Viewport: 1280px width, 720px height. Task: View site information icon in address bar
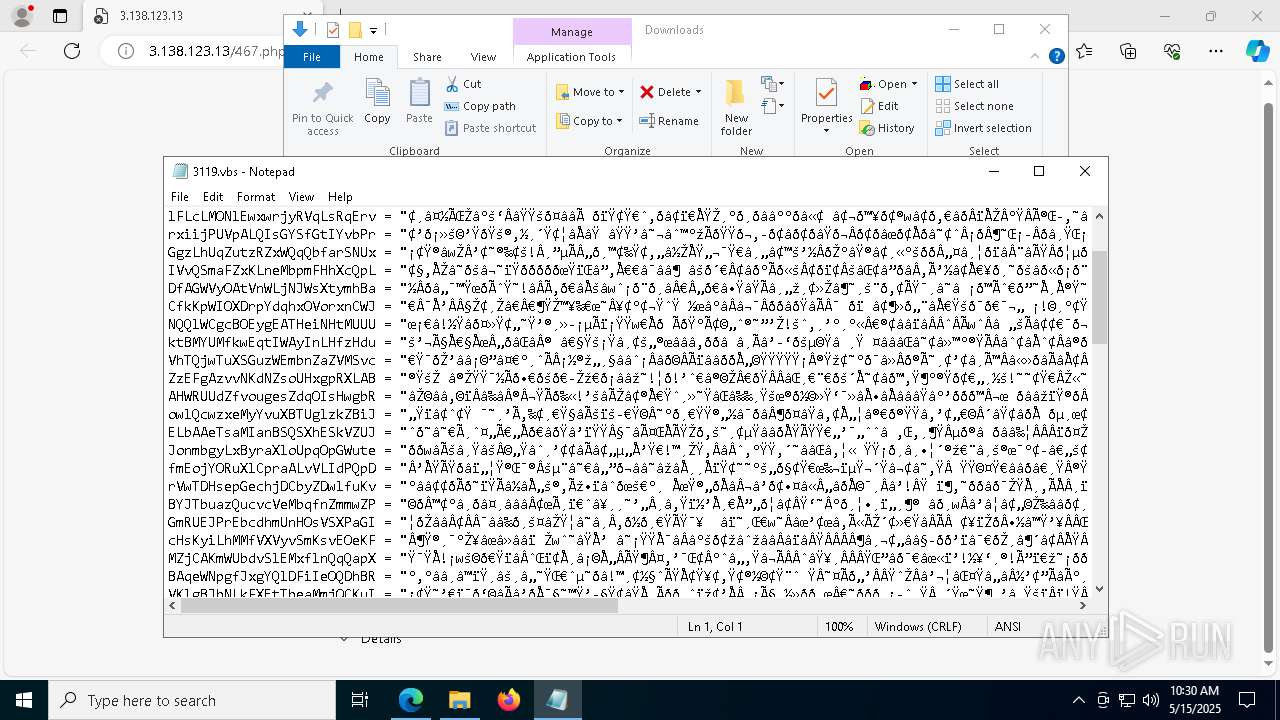coord(126,51)
